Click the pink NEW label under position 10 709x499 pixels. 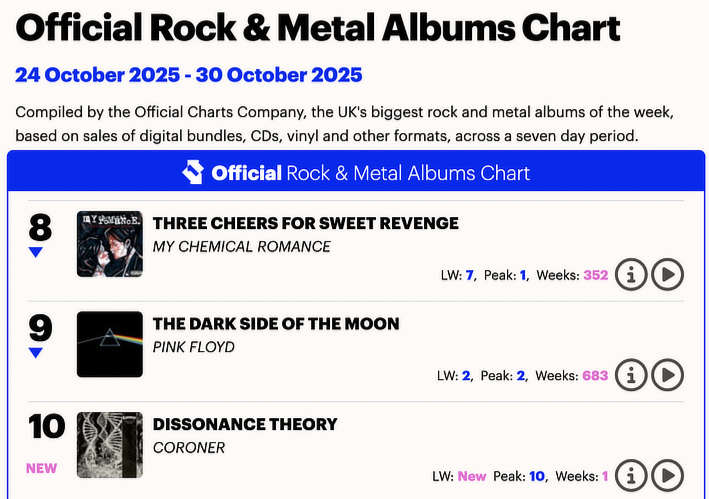[x=41, y=468]
